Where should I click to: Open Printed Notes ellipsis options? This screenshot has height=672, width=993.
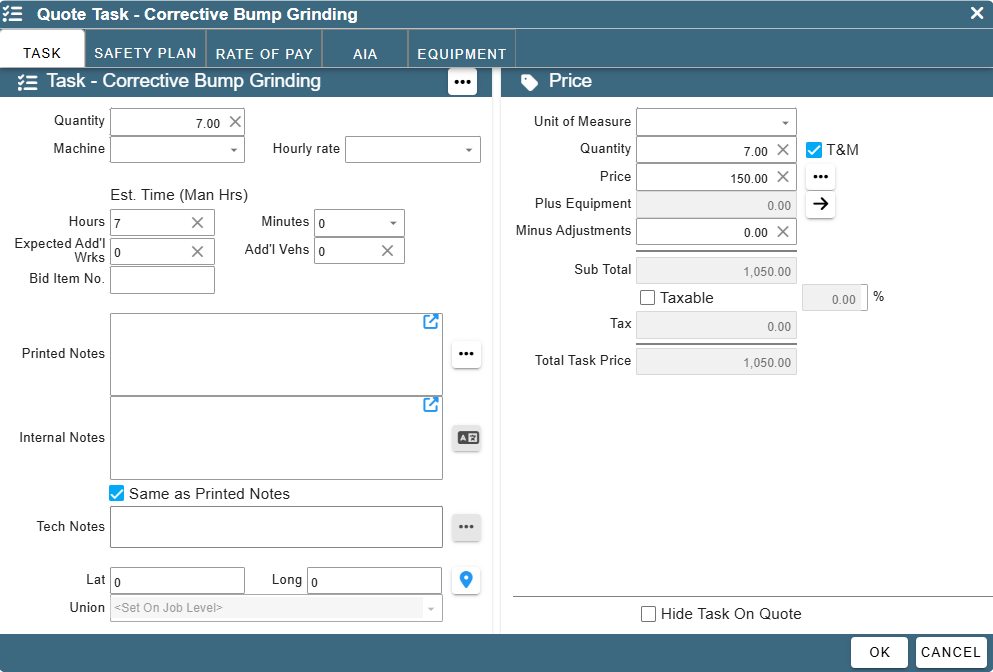[x=466, y=354]
